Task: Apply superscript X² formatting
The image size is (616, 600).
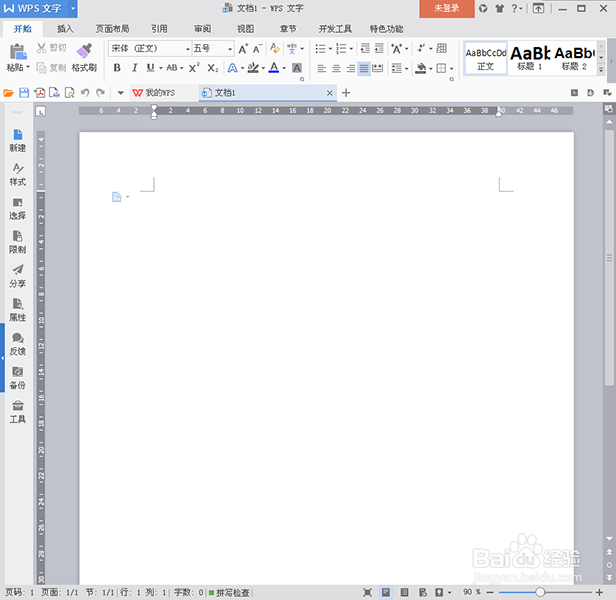Action: pos(194,68)
